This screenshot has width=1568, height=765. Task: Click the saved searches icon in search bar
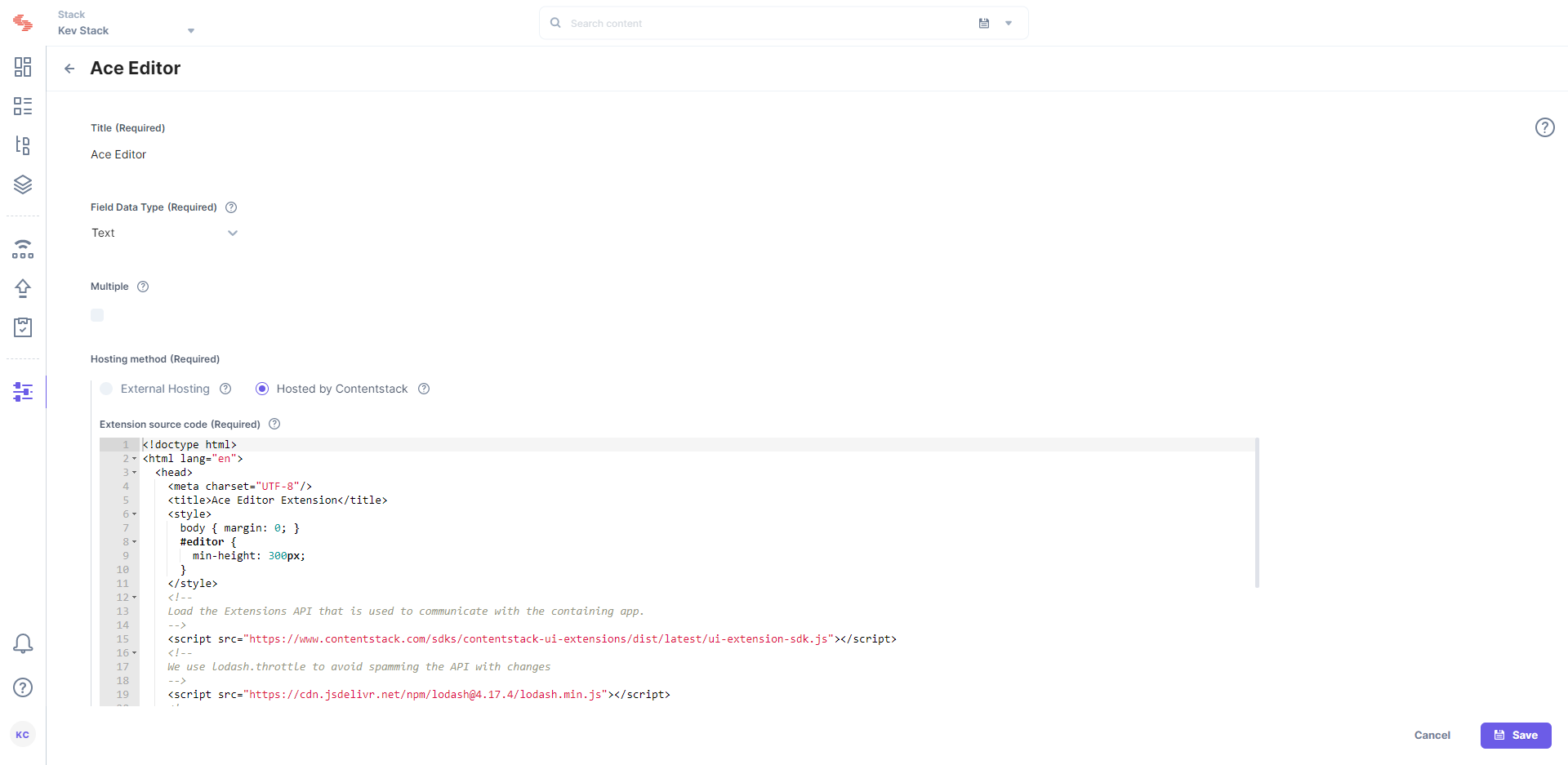pyautogui.click(x=984, y=23)
